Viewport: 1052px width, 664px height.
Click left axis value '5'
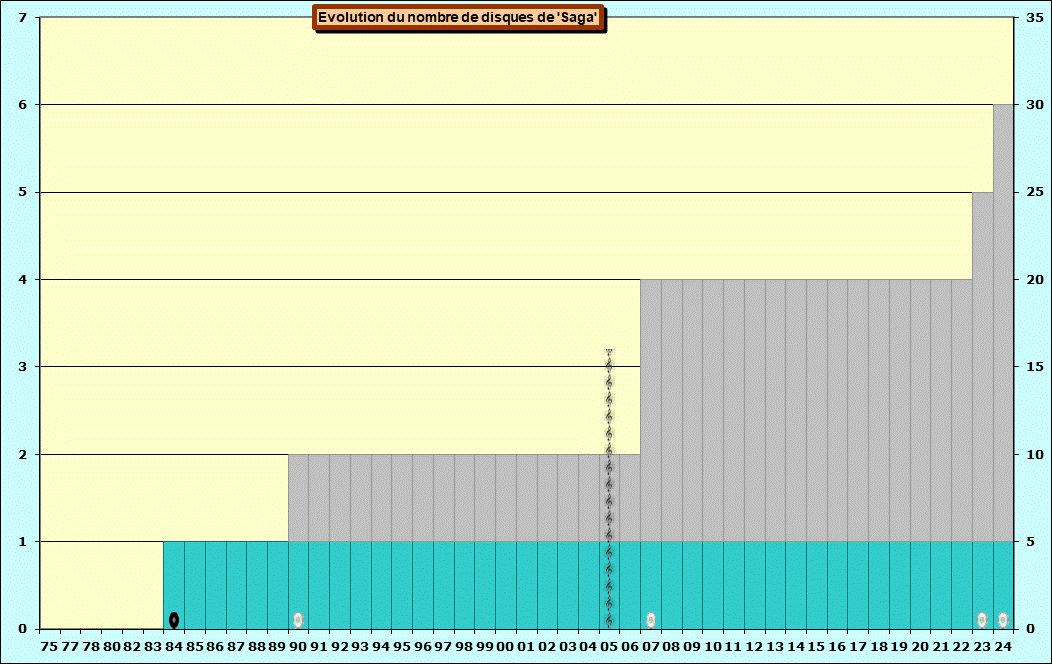coord(23,192)
